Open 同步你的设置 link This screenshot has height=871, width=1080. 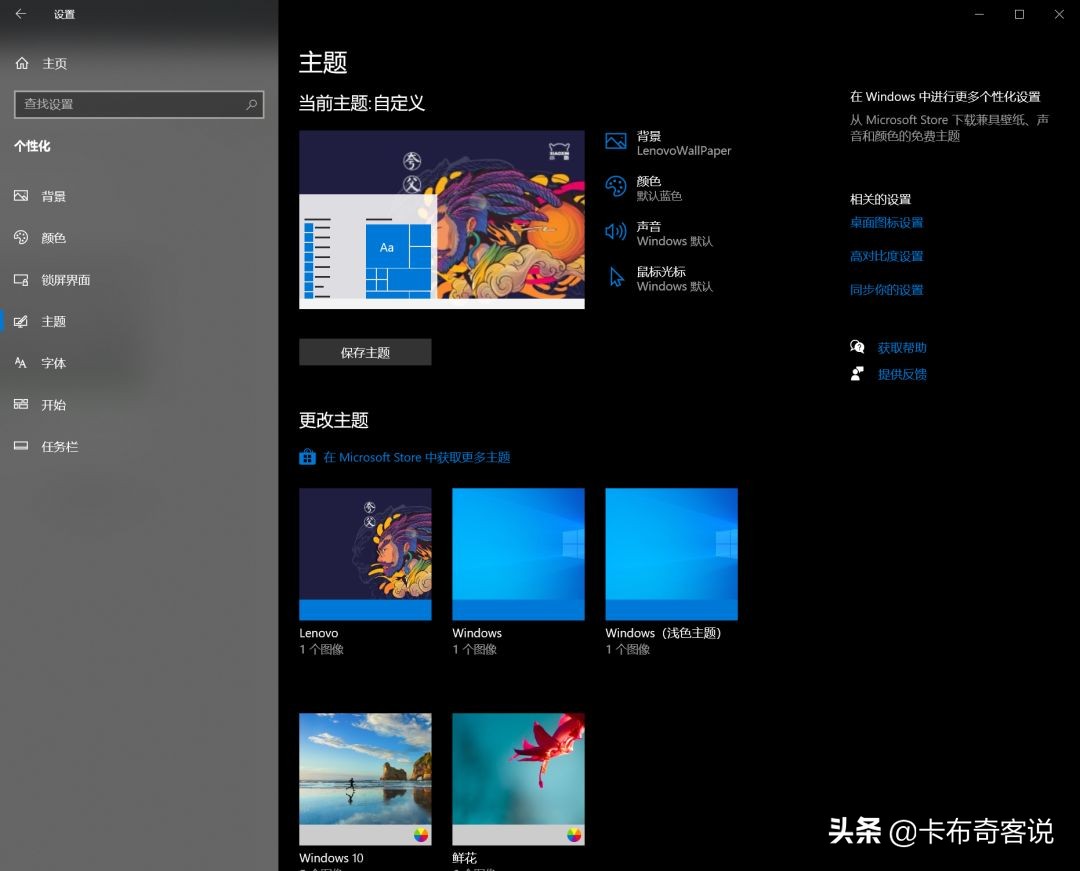(886, 290)
